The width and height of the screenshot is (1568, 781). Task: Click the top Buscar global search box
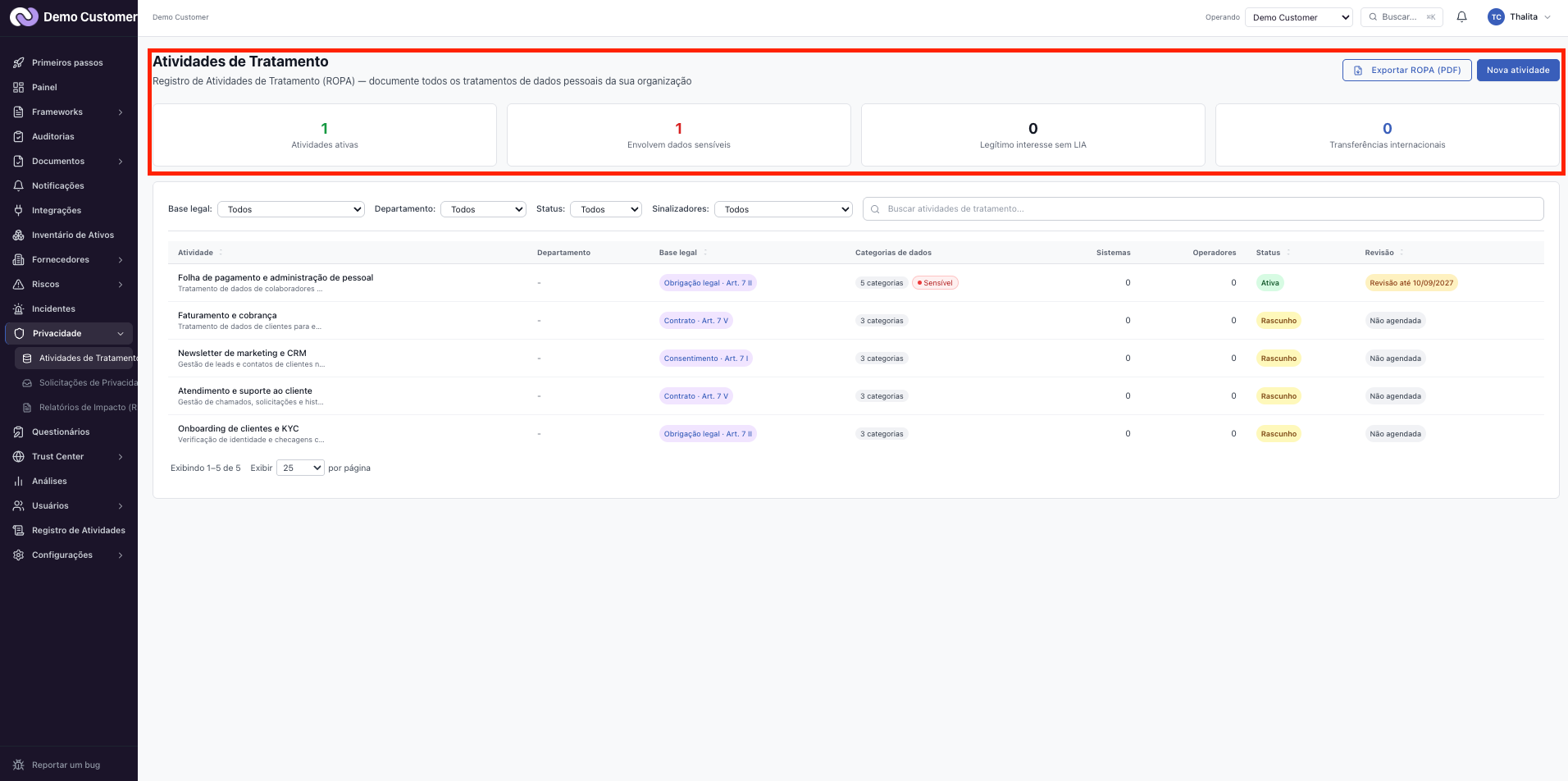click(x=1402, y=16)
